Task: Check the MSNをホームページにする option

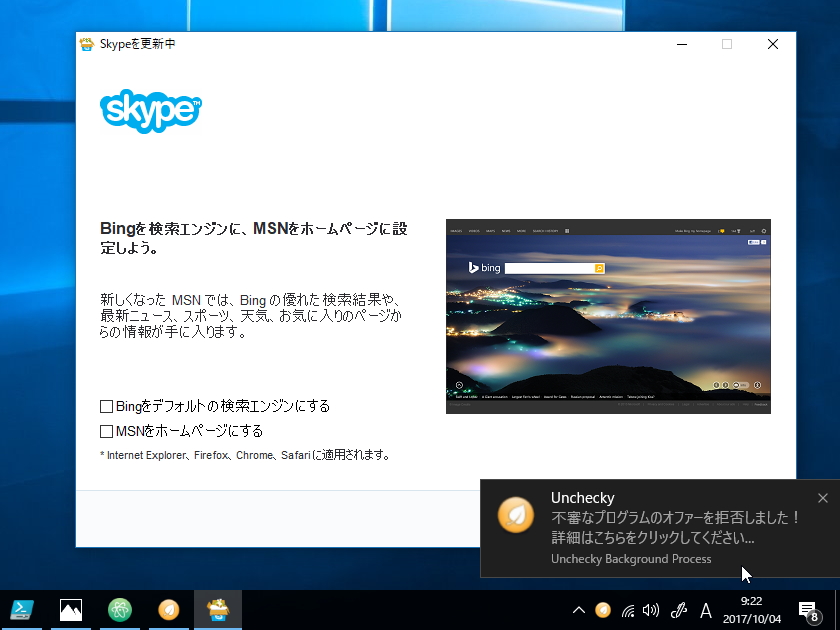Action: pyautogui.click(x=104, y=430)
